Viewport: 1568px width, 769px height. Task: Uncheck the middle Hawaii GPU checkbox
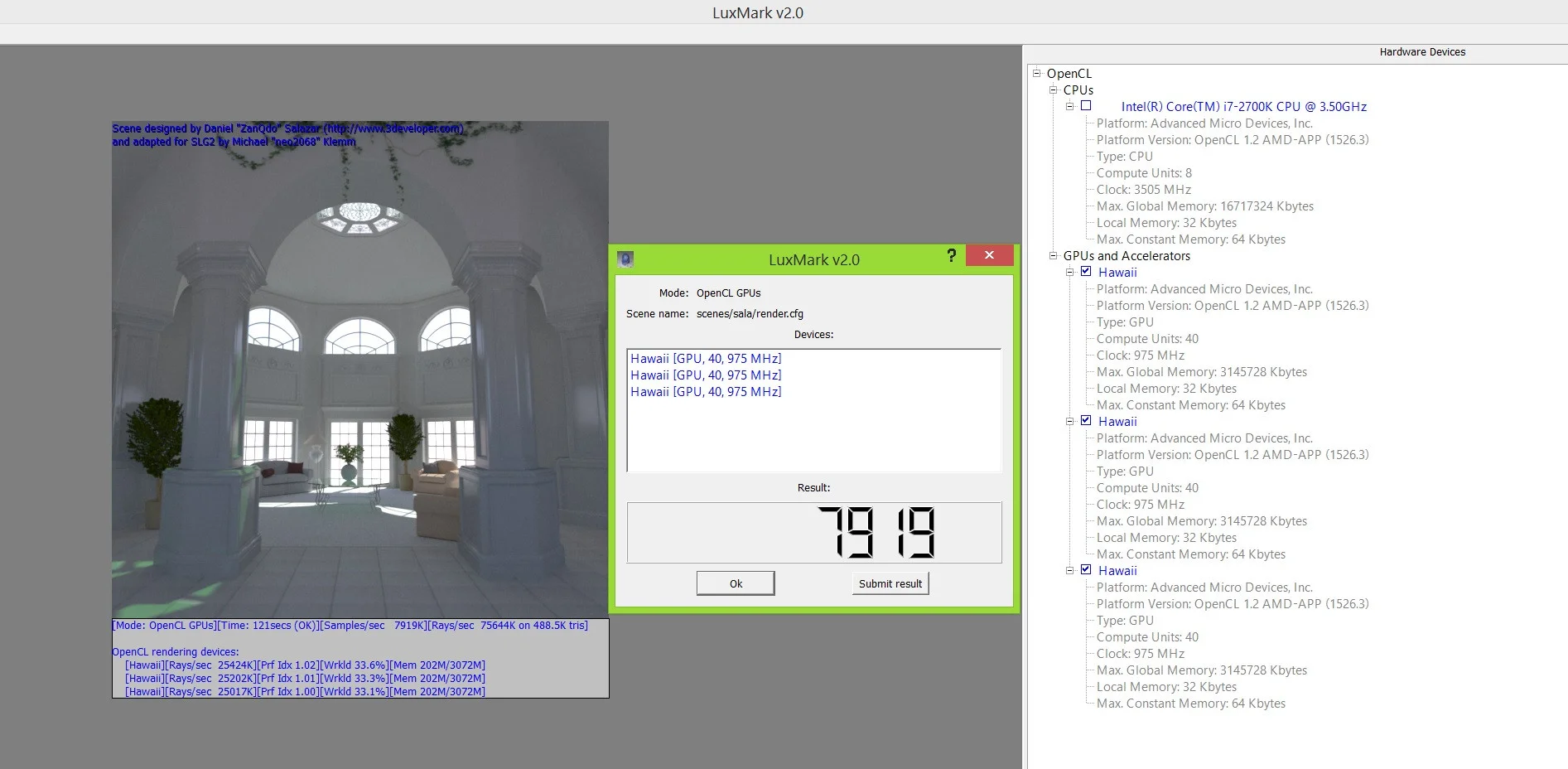(x=1086, y=420)
